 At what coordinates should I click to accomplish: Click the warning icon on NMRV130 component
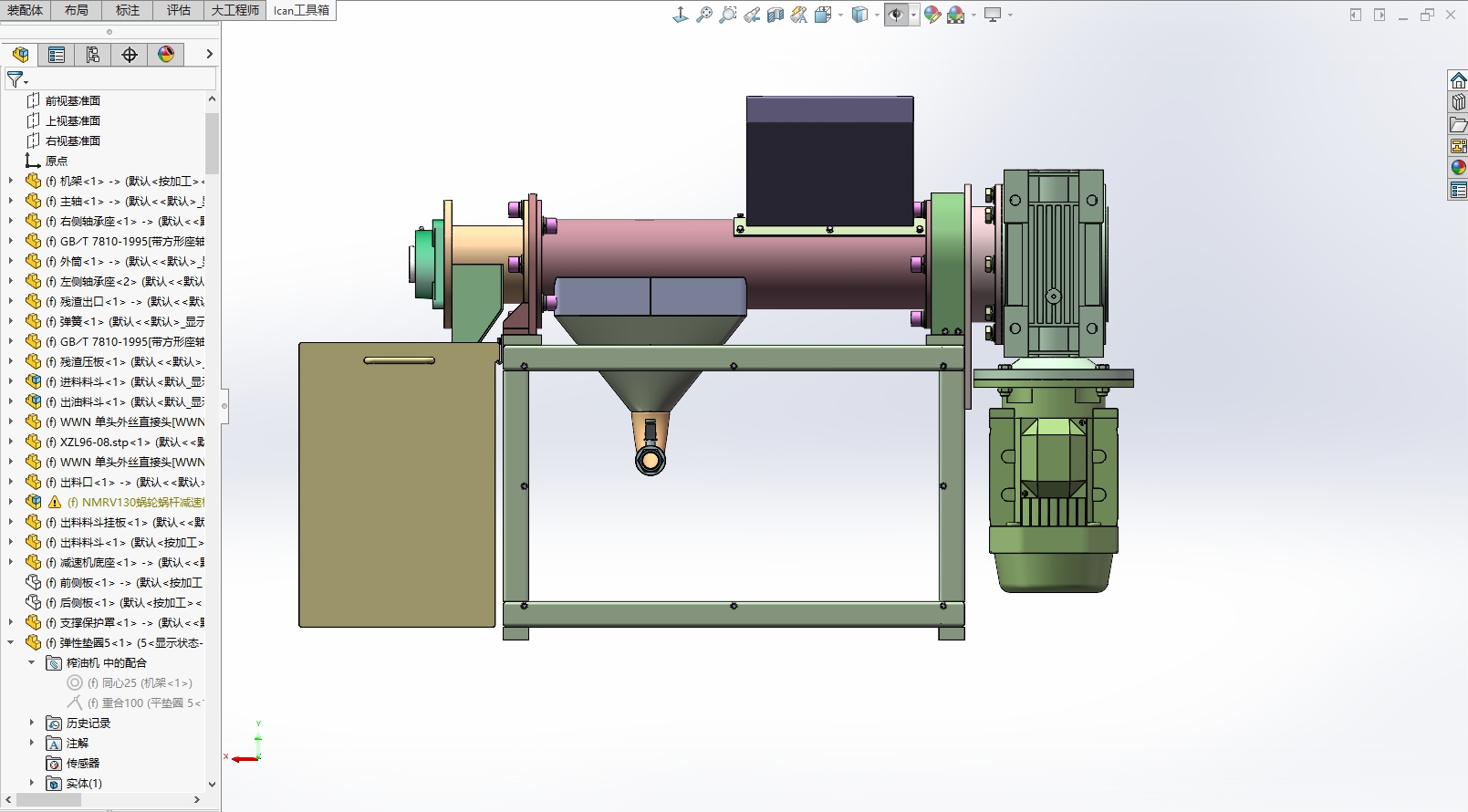pos(55,502)
